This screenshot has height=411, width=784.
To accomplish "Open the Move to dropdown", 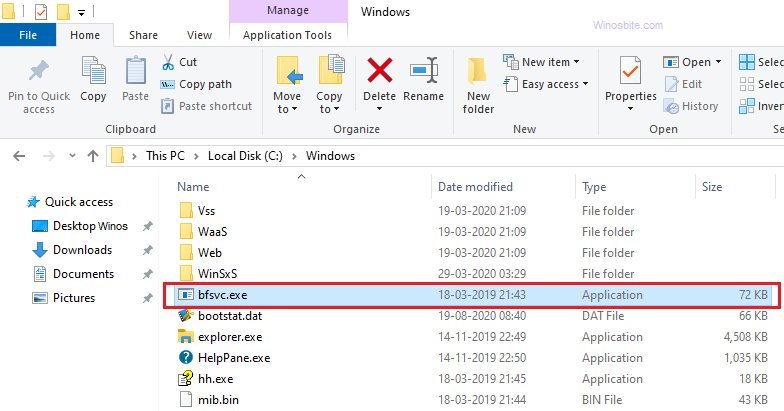I will [x=287, y=85].
